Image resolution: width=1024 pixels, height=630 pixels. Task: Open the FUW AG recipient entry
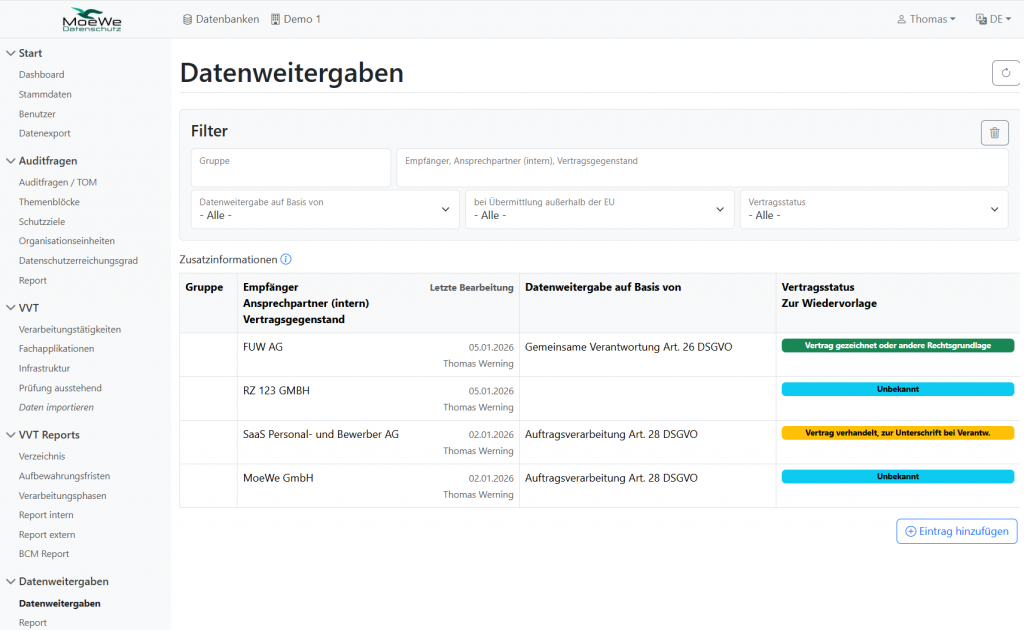(x=262, y=347)
